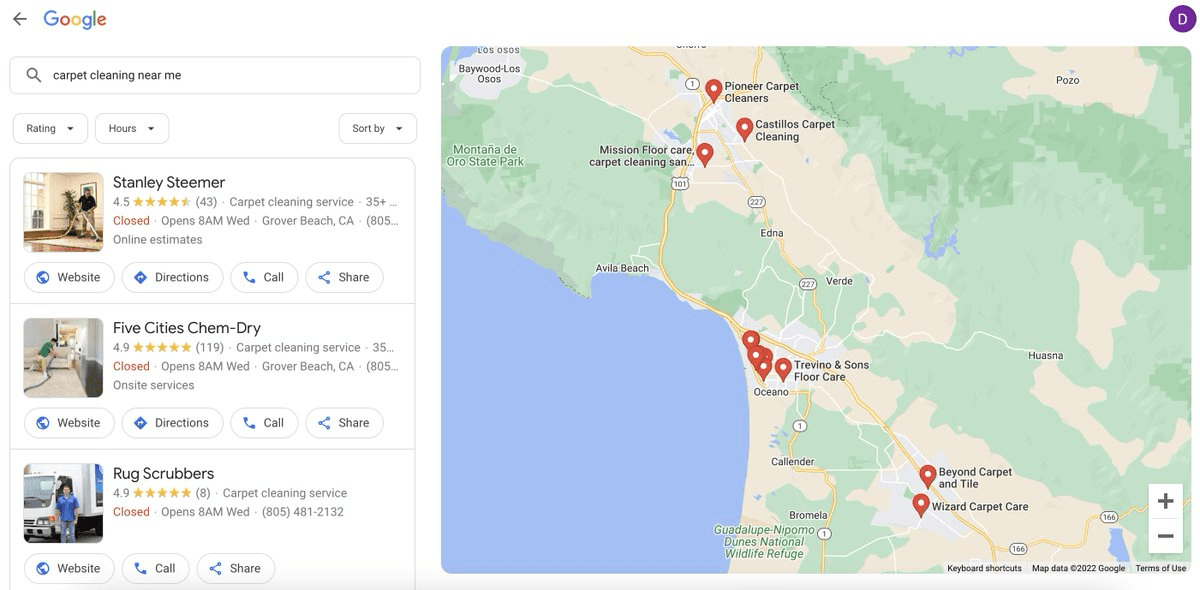Get directions to Five Cities Chem-Dry
The height and width of the screenshot is (590, 1200).
pos(172,423)
